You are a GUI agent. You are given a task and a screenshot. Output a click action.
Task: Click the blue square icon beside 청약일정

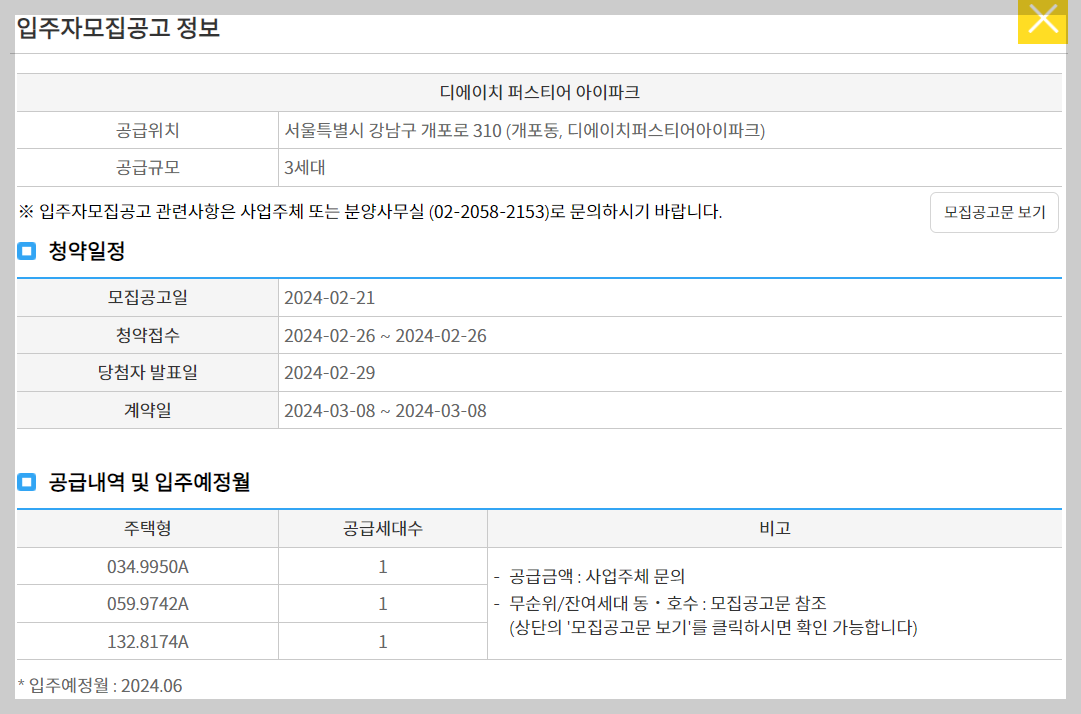coord(26,251)
